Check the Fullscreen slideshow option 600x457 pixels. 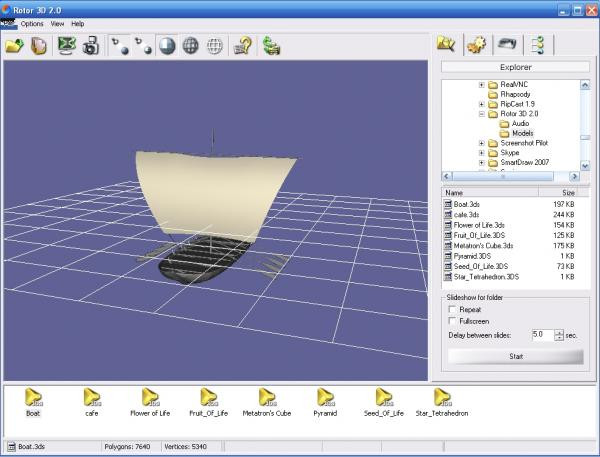453,321
